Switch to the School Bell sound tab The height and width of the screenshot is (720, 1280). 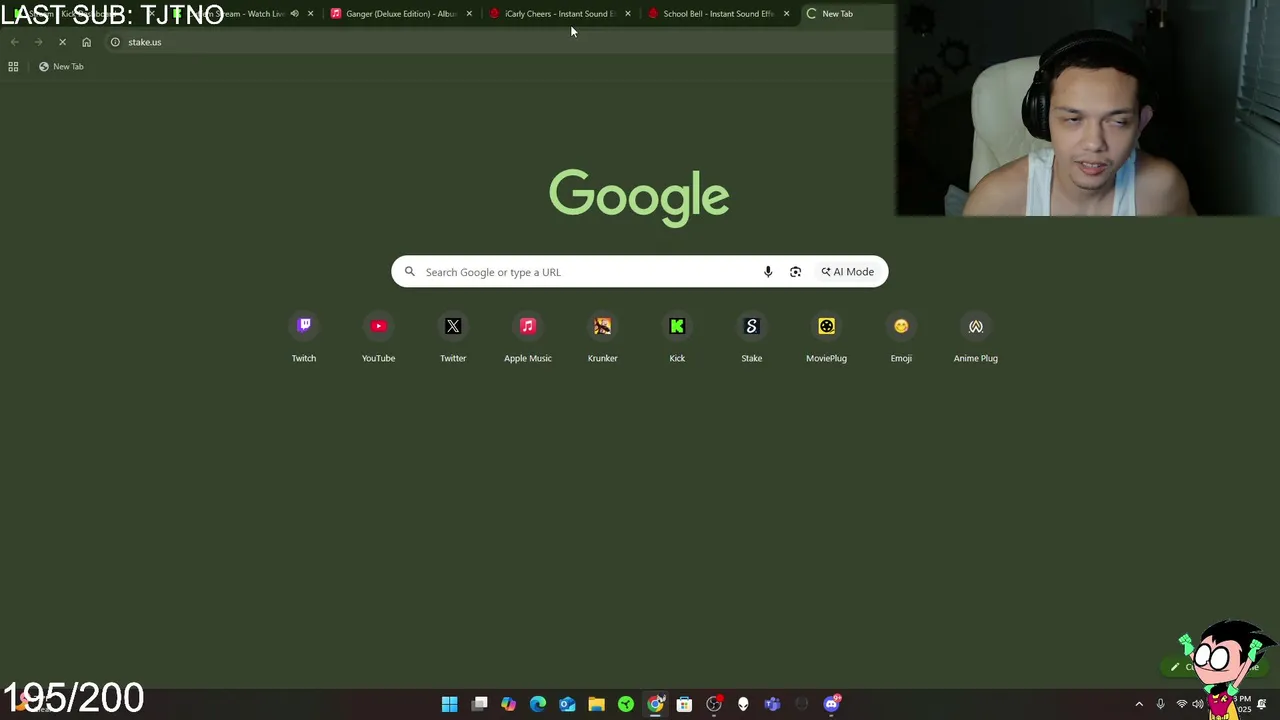pyautogui.click(x=717, y=14)
